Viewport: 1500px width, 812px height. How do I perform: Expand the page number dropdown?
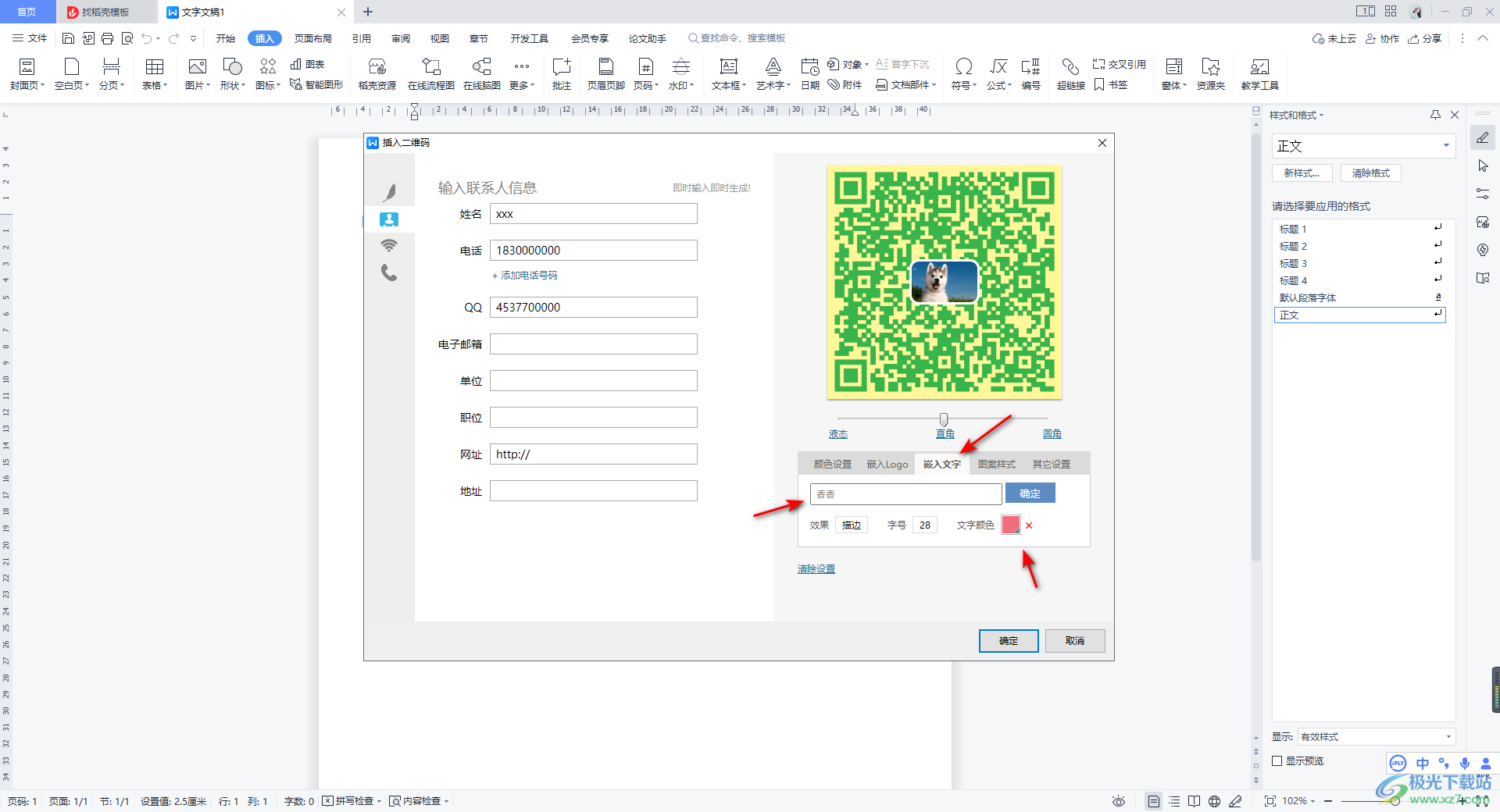646,85
